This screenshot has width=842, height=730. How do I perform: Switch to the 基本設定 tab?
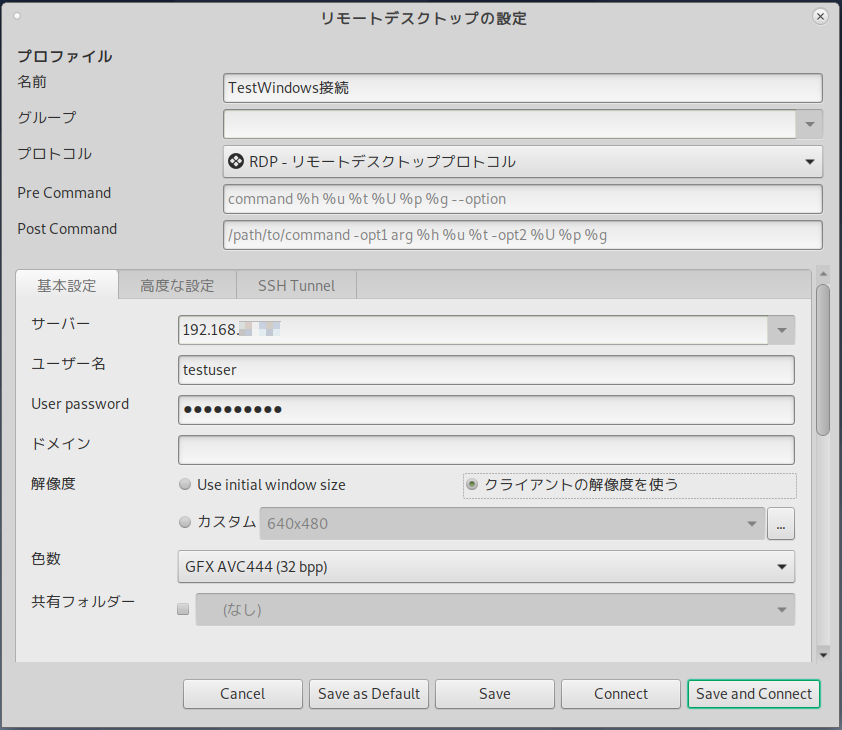[67, 285]
